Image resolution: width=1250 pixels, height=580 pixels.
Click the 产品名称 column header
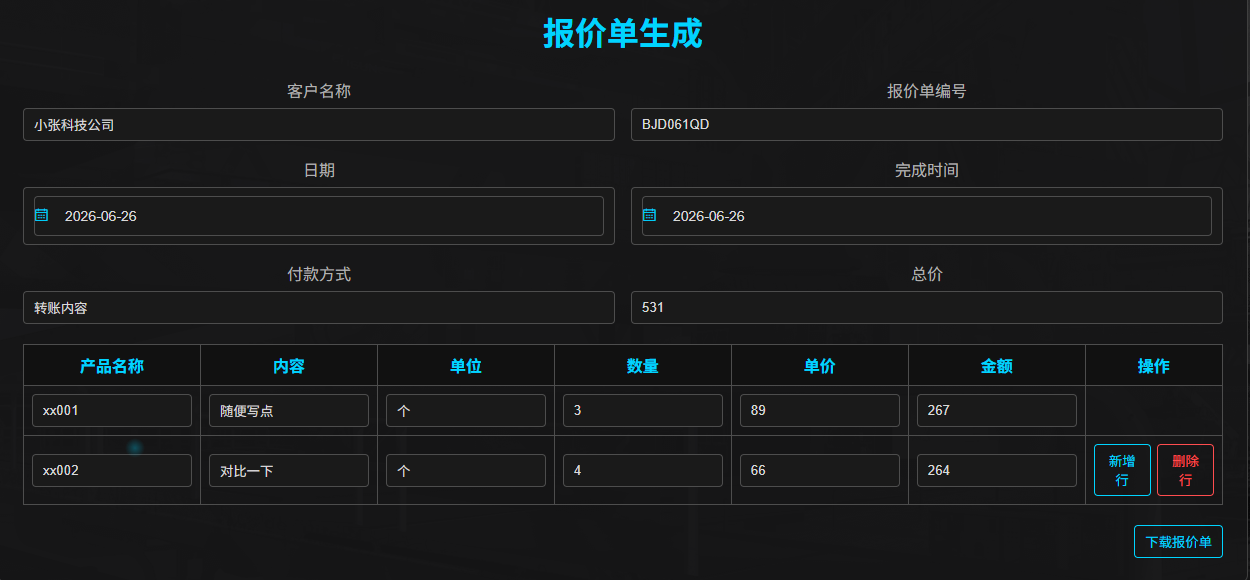pos(112,366)
